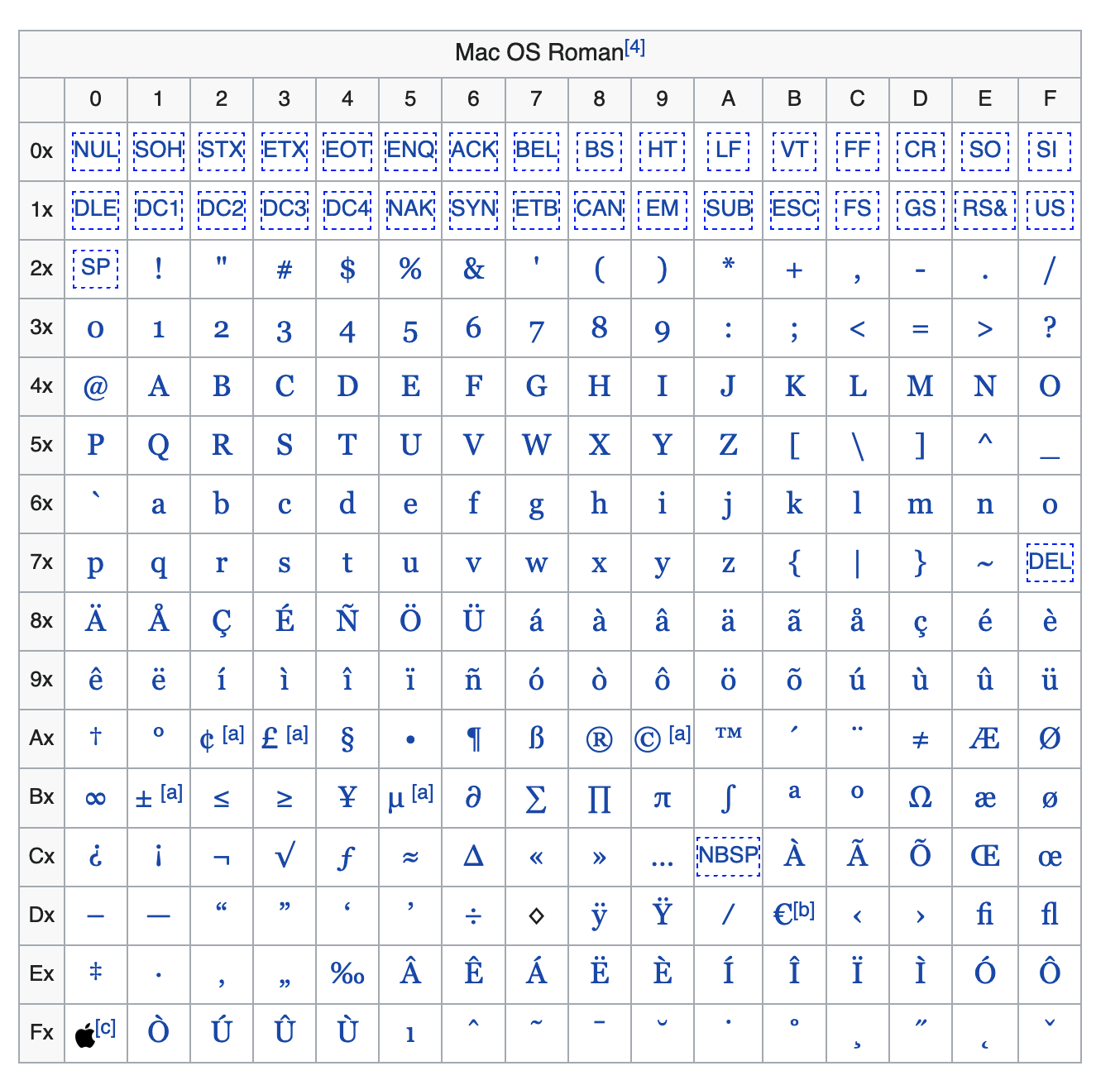Click the ESC control code cell
The width and height of the screenshot is (1120, 1085).
(x=794, y=209)
